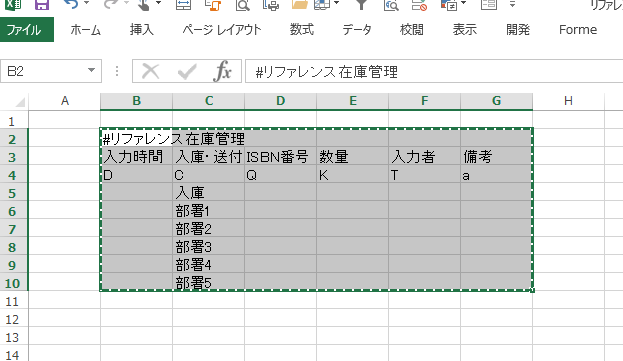
Task: Select the cell containing 部署3
Action: tap(209, 247)
